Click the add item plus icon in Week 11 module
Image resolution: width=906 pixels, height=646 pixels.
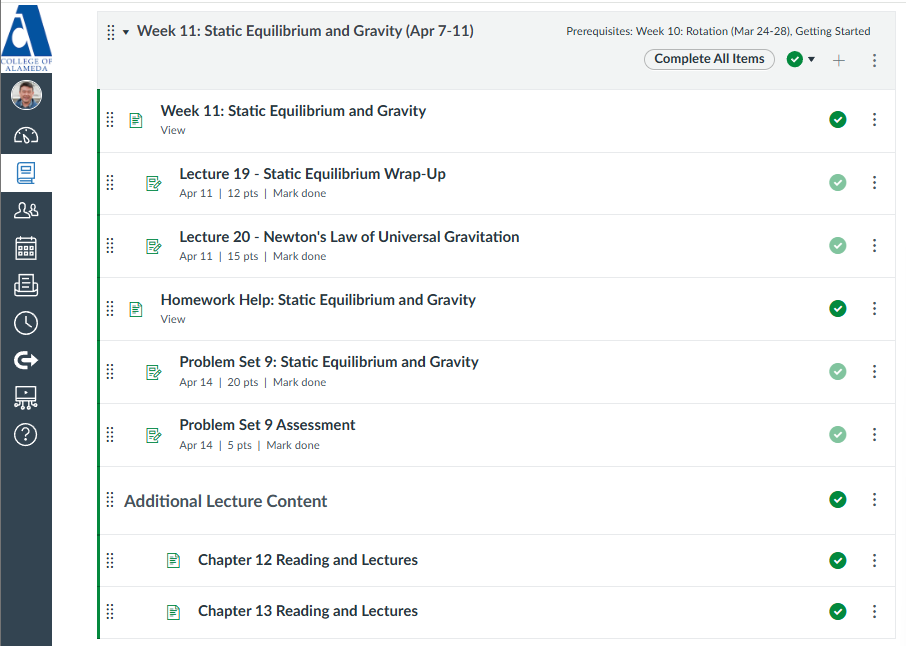click(x=838, y=60)
